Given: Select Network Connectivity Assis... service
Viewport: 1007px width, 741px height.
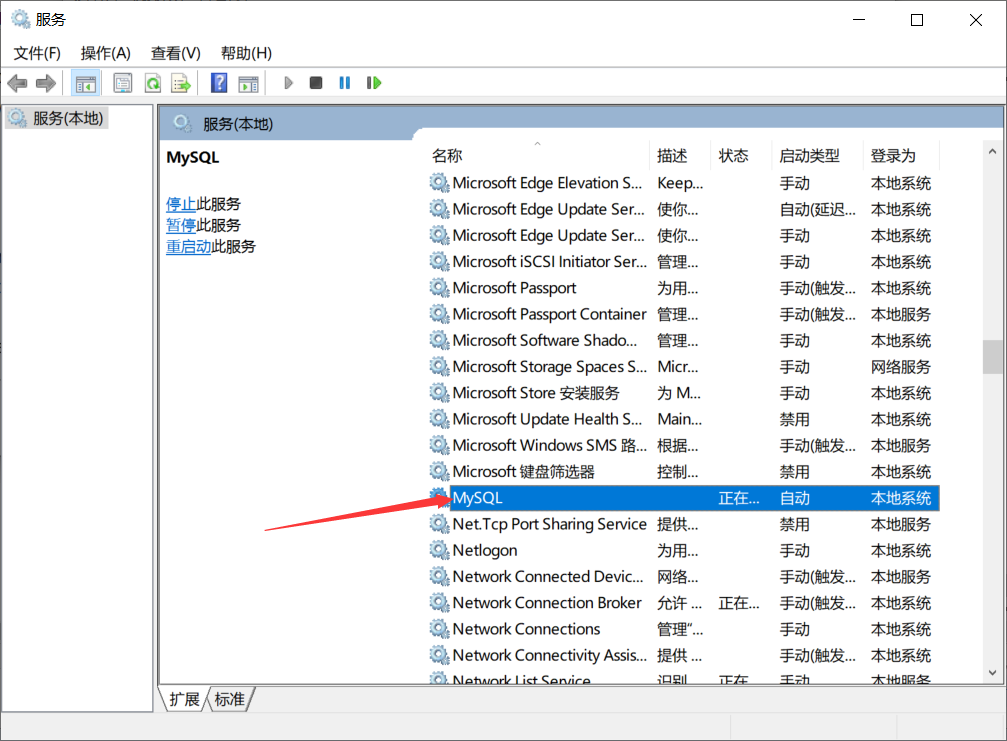Looking at the screenshot, I should pyautogui.click(x=550, y=655).
